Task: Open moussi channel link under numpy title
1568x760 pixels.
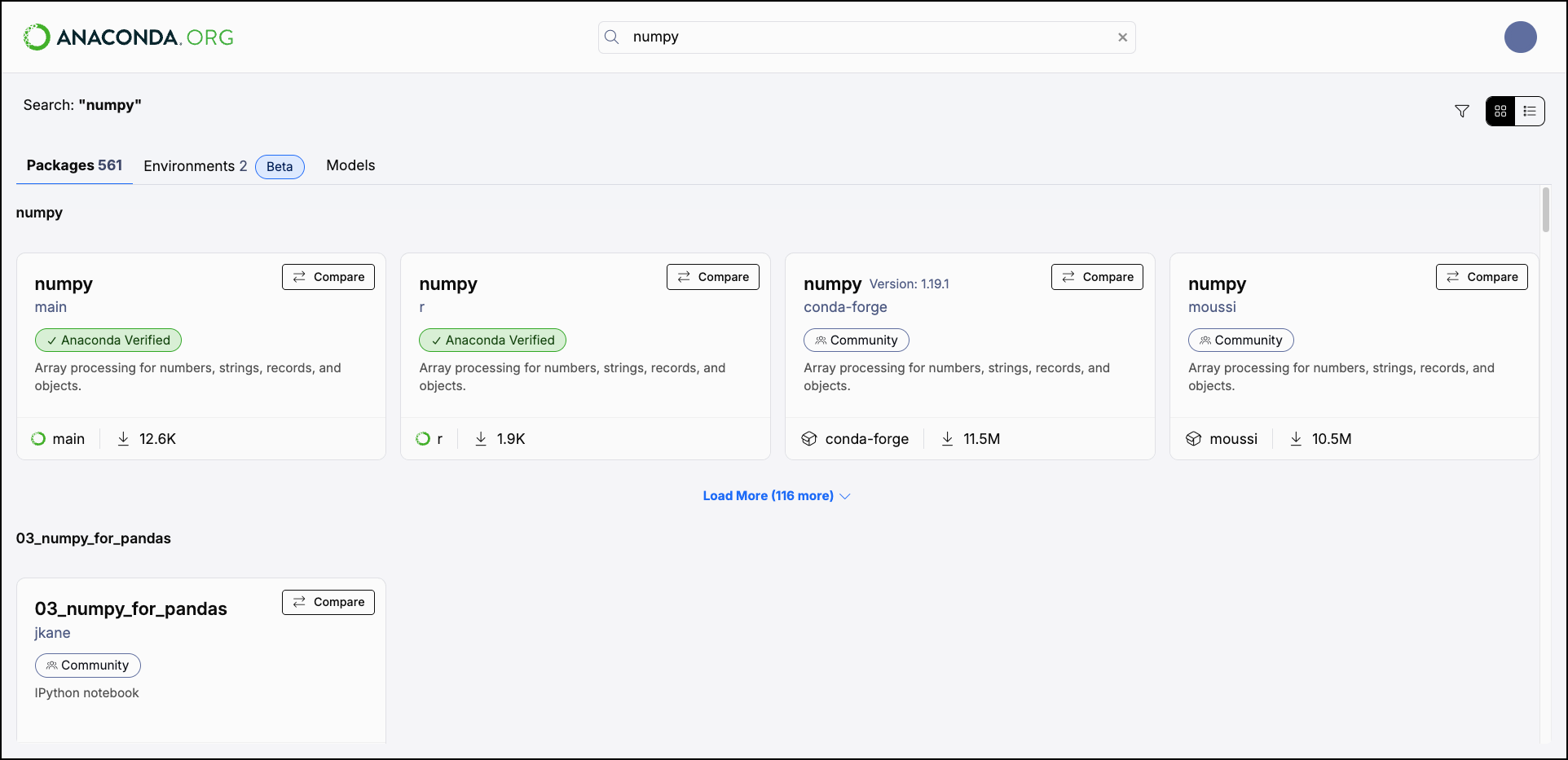Action: (x=1212, y=307)
